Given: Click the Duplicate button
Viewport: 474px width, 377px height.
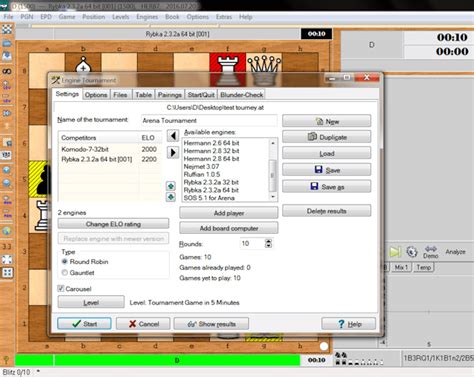Looking at the screenshot, I should pos(326,137).
